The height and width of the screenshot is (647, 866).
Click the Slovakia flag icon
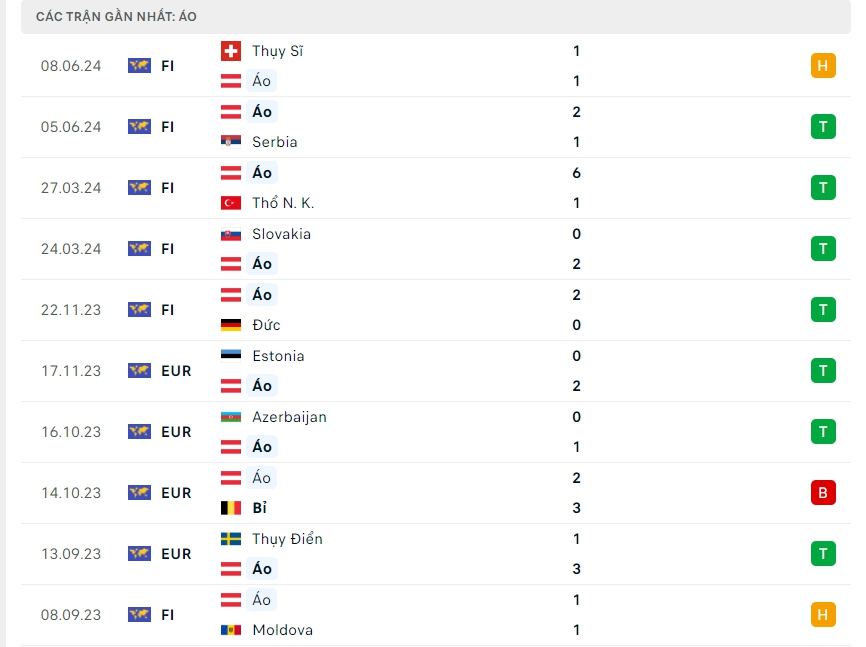point(230,234)
